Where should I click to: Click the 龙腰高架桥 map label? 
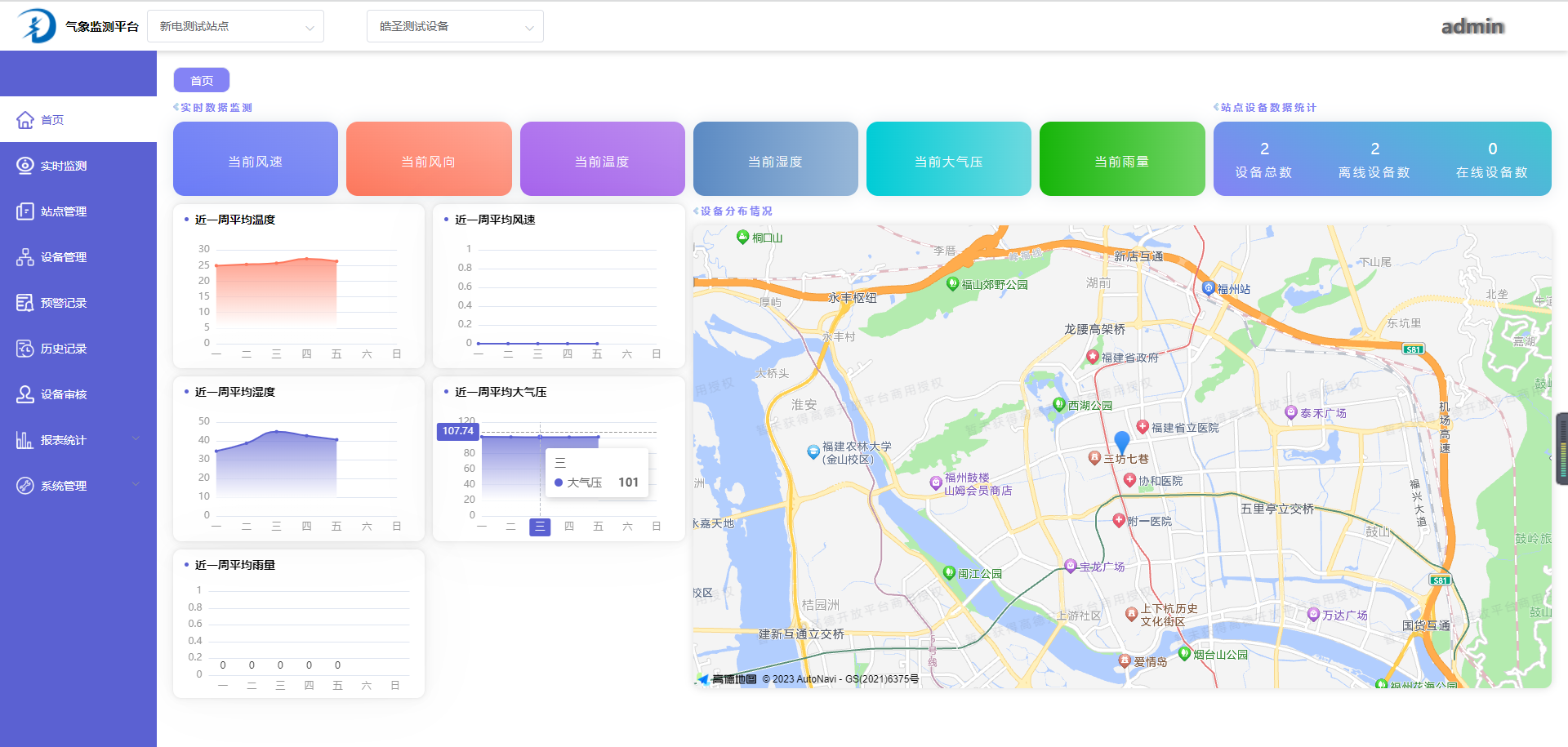1094,329
